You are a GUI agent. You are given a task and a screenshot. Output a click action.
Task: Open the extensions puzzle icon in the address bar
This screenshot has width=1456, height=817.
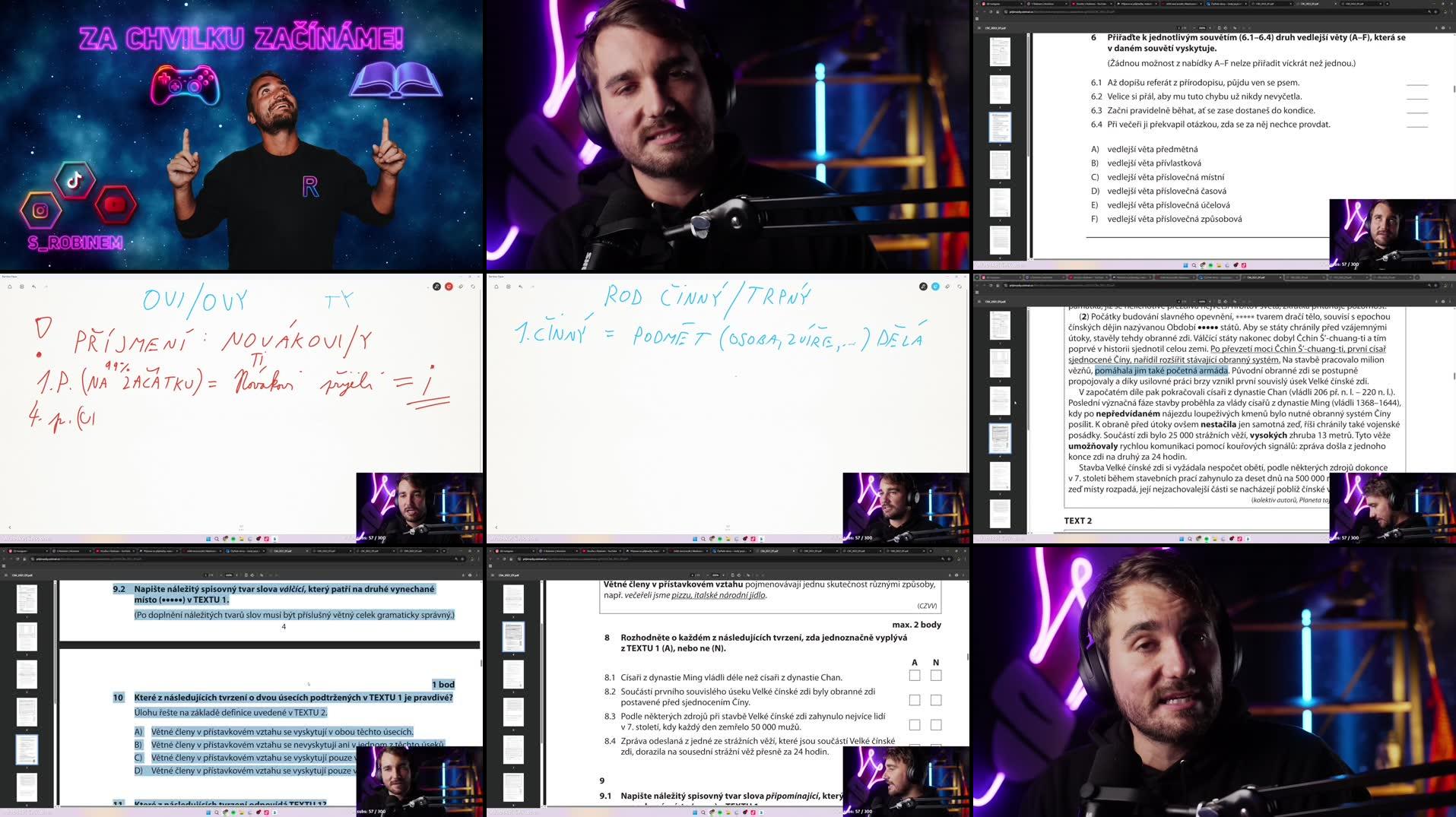[x=1437, y=12]
